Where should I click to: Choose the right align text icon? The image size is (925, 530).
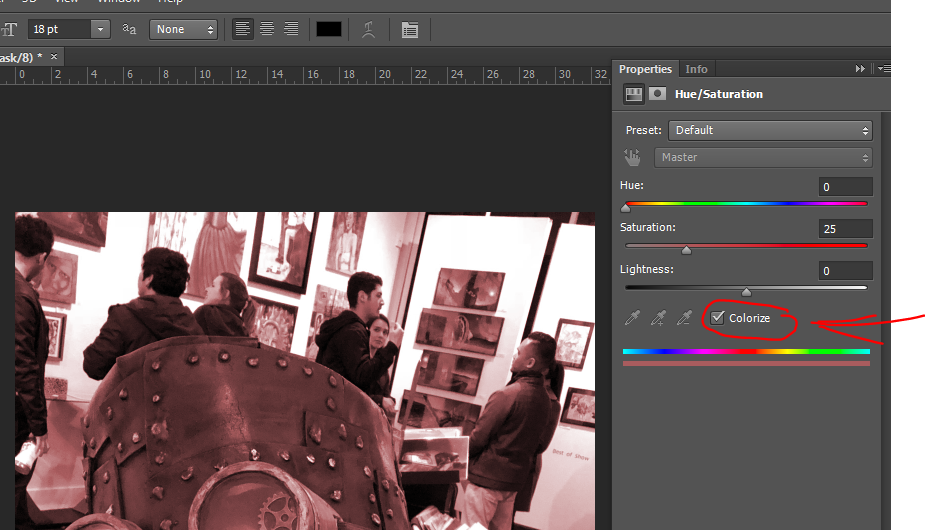pos(291,29)
